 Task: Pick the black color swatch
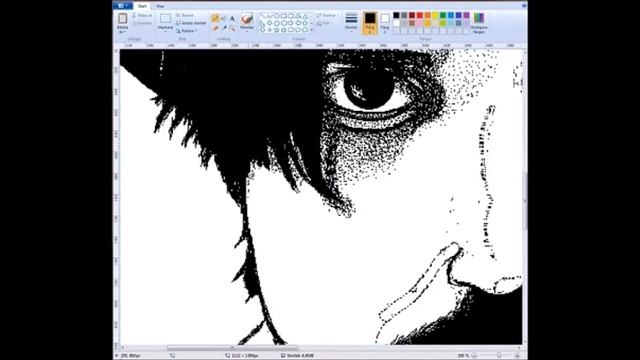pyautogui.click(x=396, y=16)
